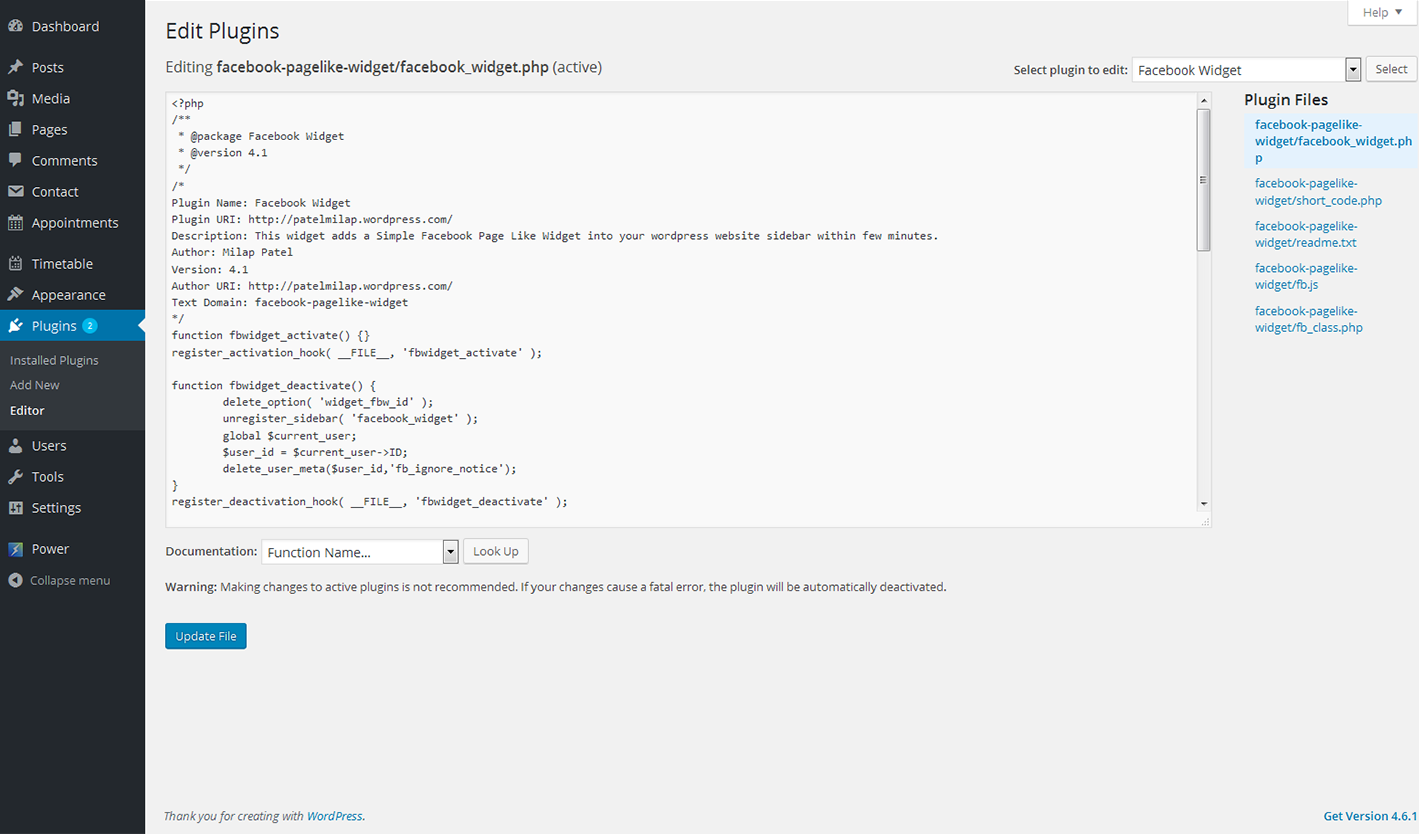1419x834 pixels.
Task: Open Installed Plugins submenu item
Action: point(54,360)
